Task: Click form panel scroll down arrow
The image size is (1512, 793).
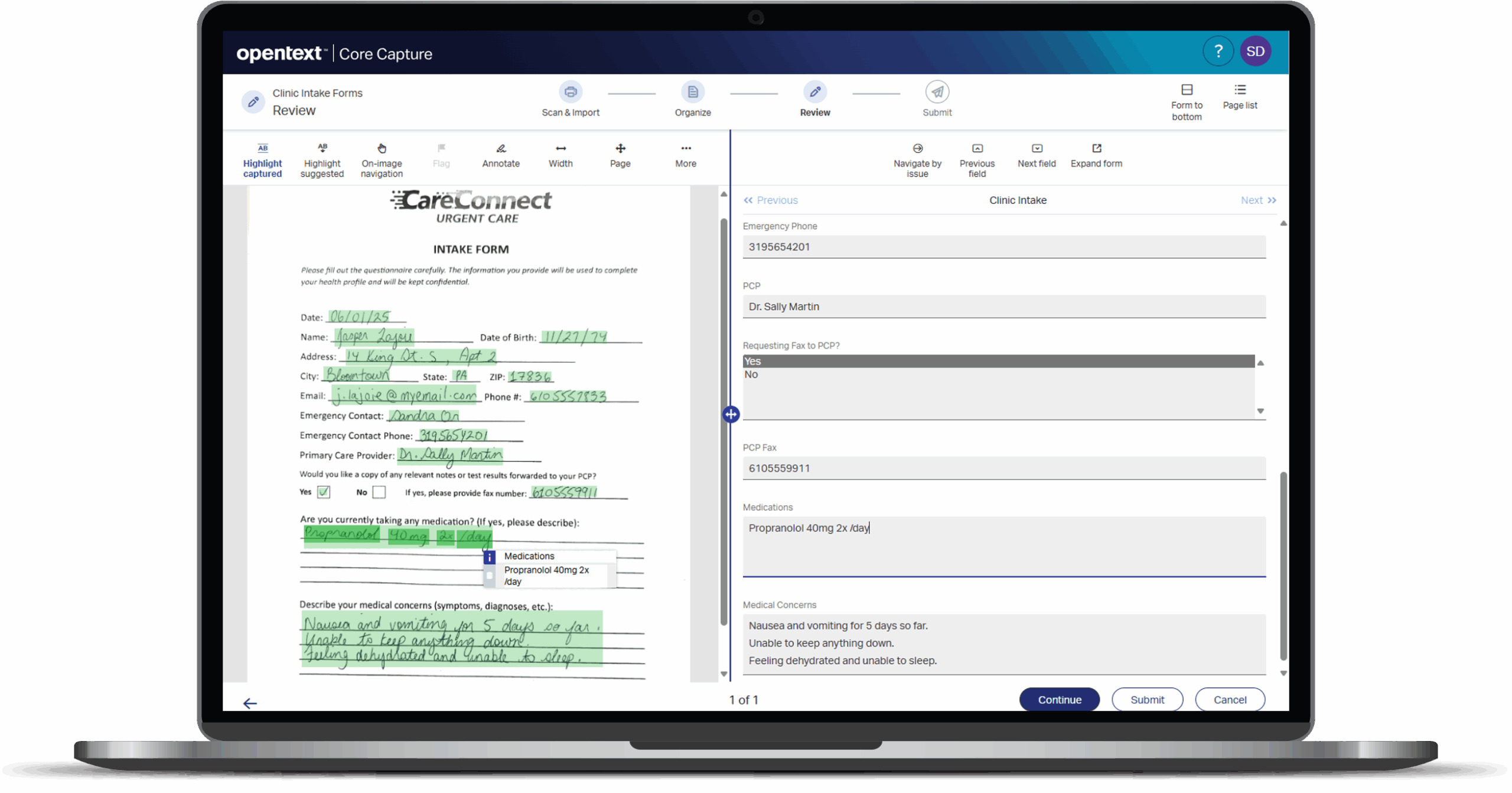Action: point(1283,673)
